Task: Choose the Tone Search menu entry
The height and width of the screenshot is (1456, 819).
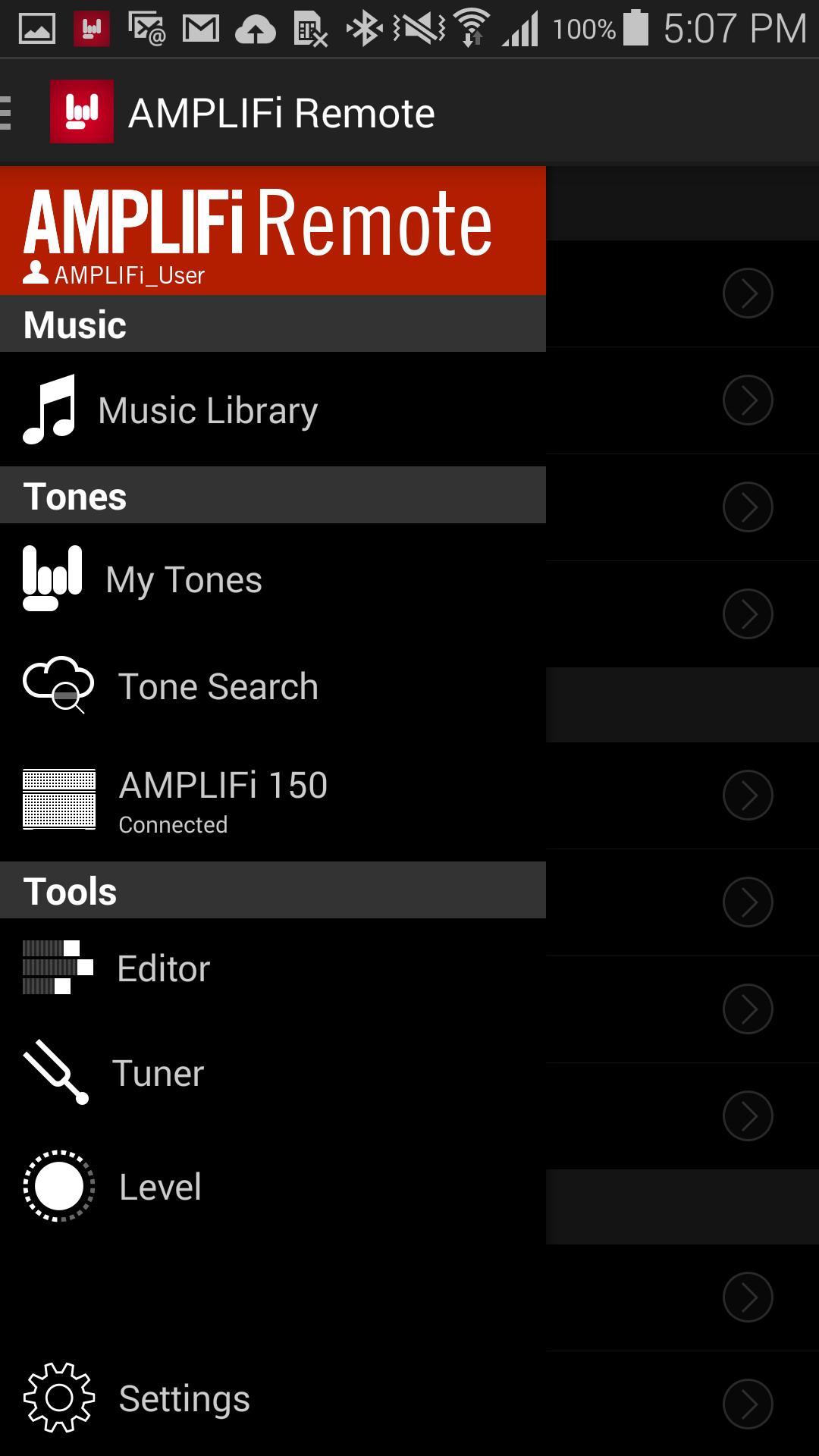Action: (x=273, y=686)
